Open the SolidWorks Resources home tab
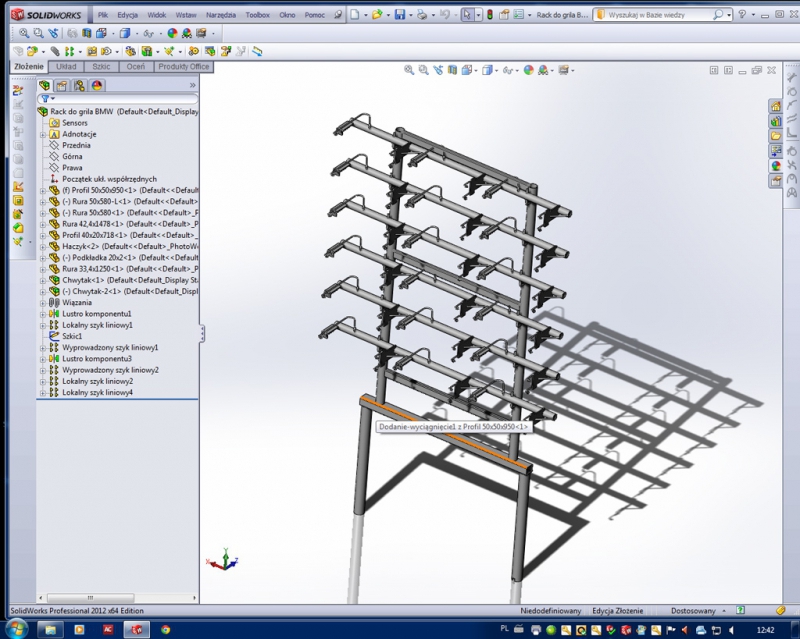 tap(775, 106)
